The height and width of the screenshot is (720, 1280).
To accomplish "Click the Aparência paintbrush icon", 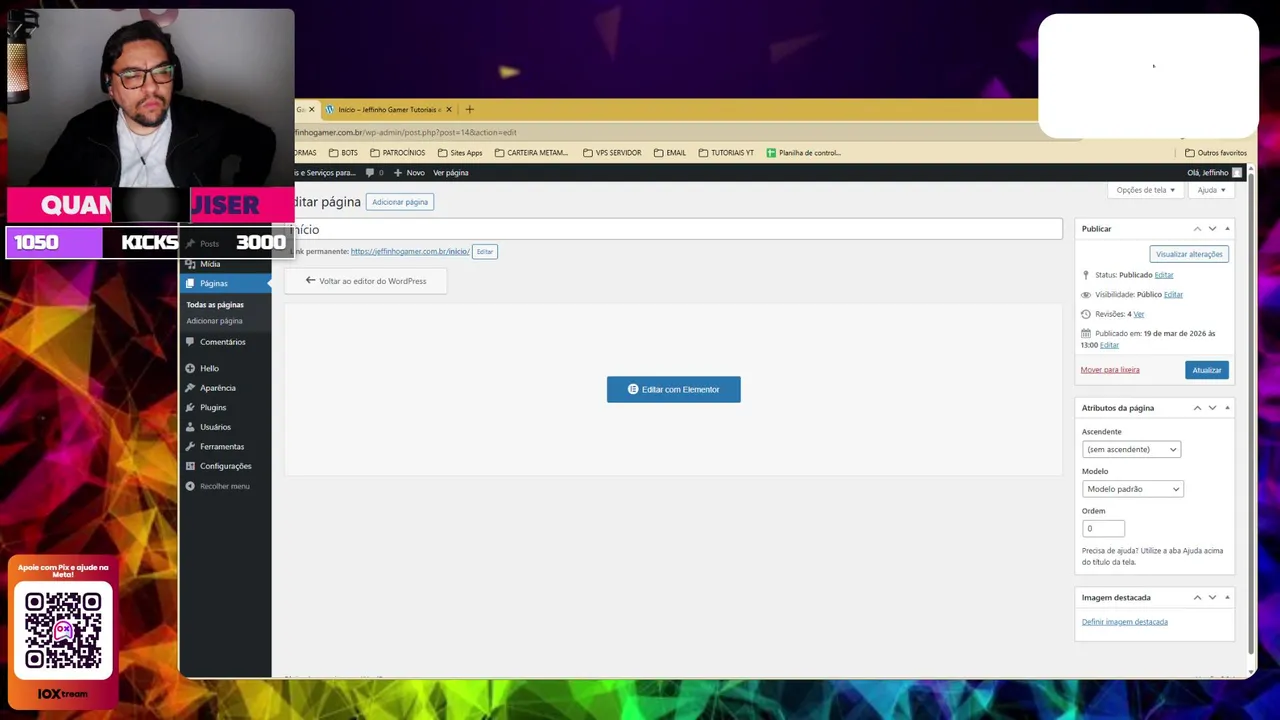I will coord(190,388).
